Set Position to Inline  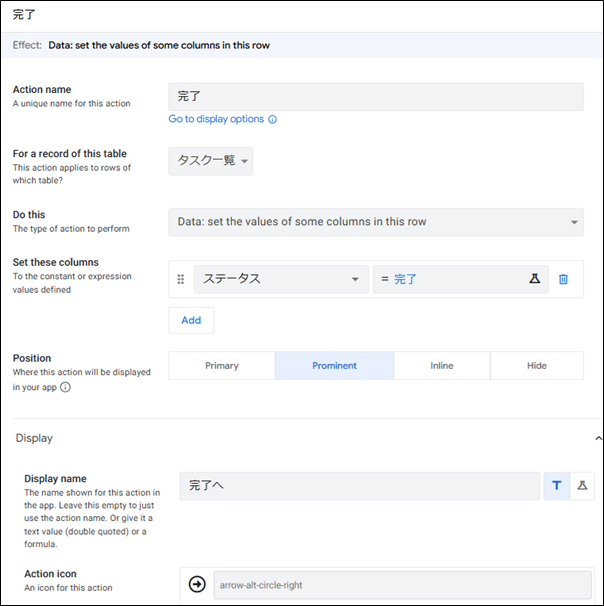(x=442, y=366)
